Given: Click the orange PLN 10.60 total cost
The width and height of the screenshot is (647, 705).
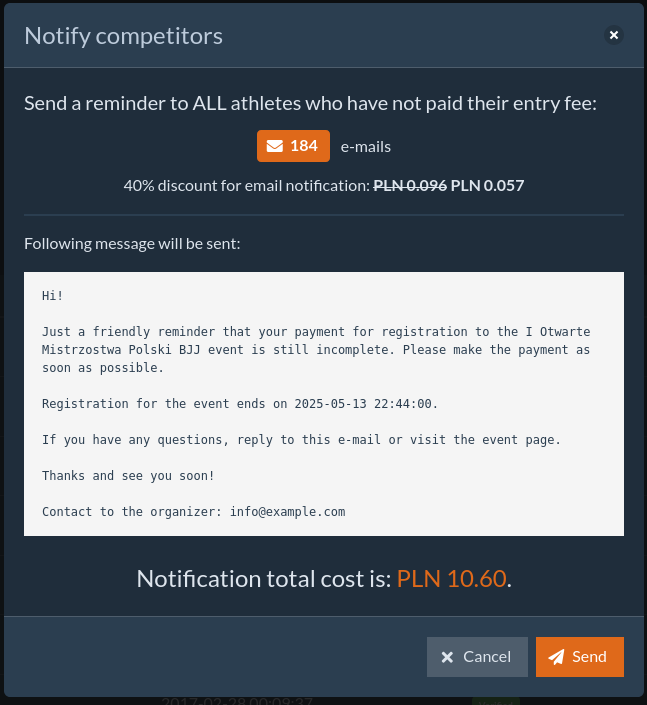Looking at the screenshot, I should click(451, 578).
